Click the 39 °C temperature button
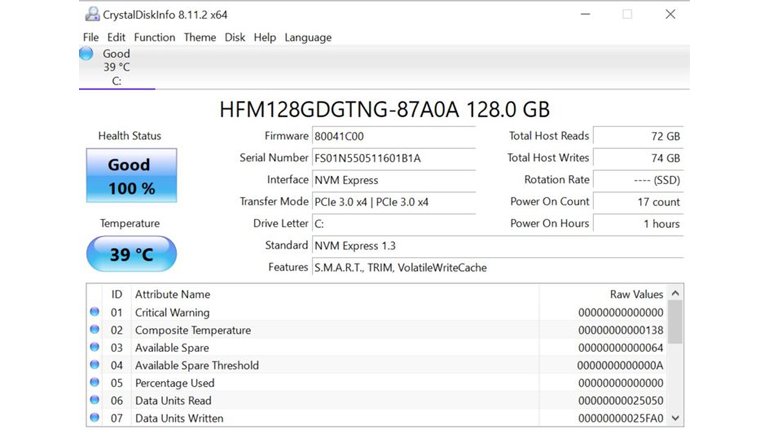The width and height of the screenshot is (770, 434). 132,254
